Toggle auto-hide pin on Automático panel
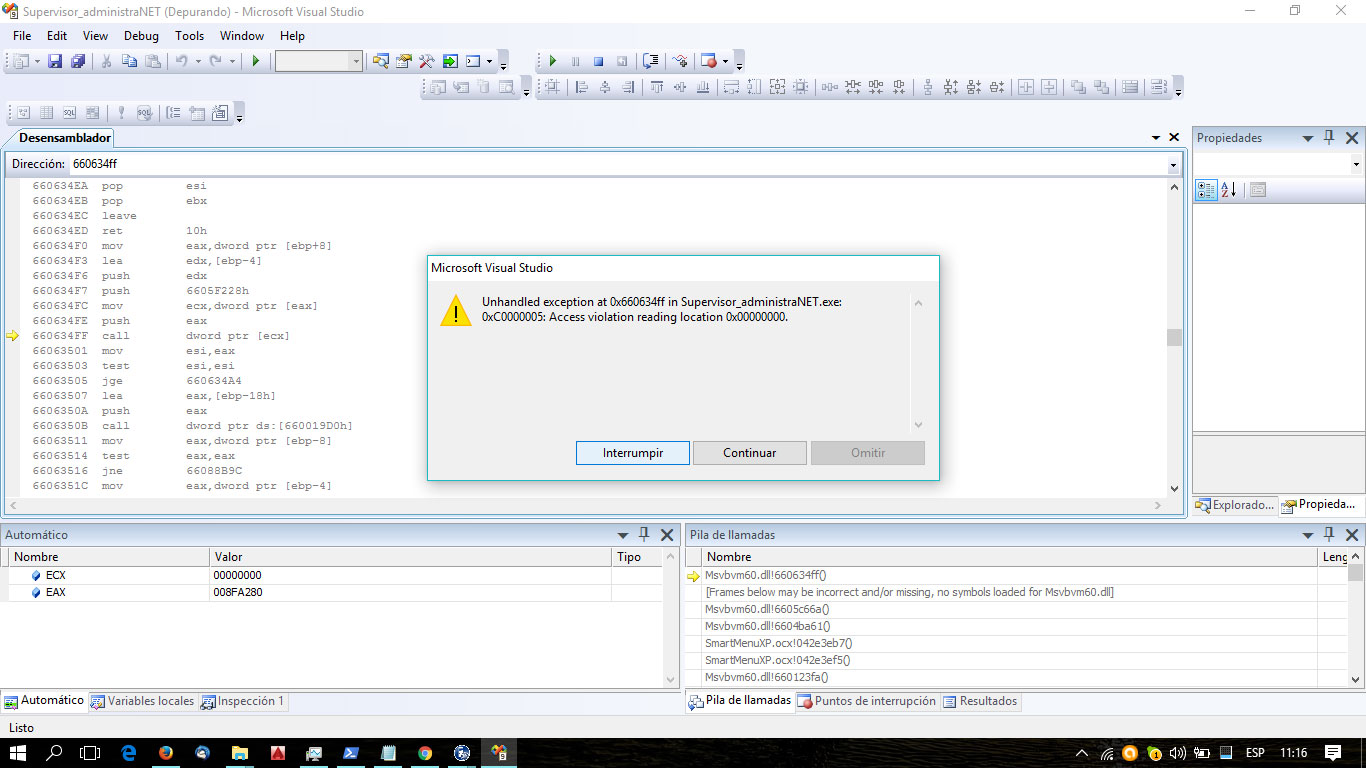Viewport: 1366px width, 768px height. point(644,535)
